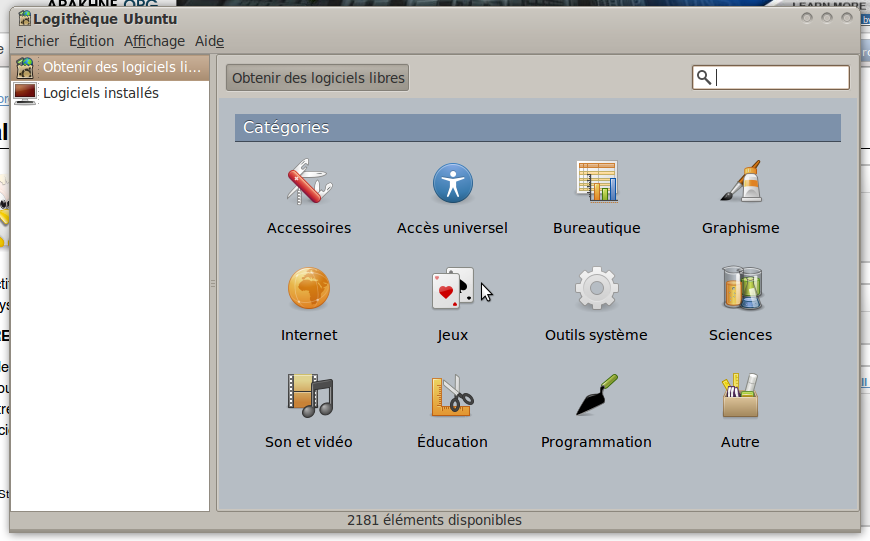Click the Internet label

(309, 335)
